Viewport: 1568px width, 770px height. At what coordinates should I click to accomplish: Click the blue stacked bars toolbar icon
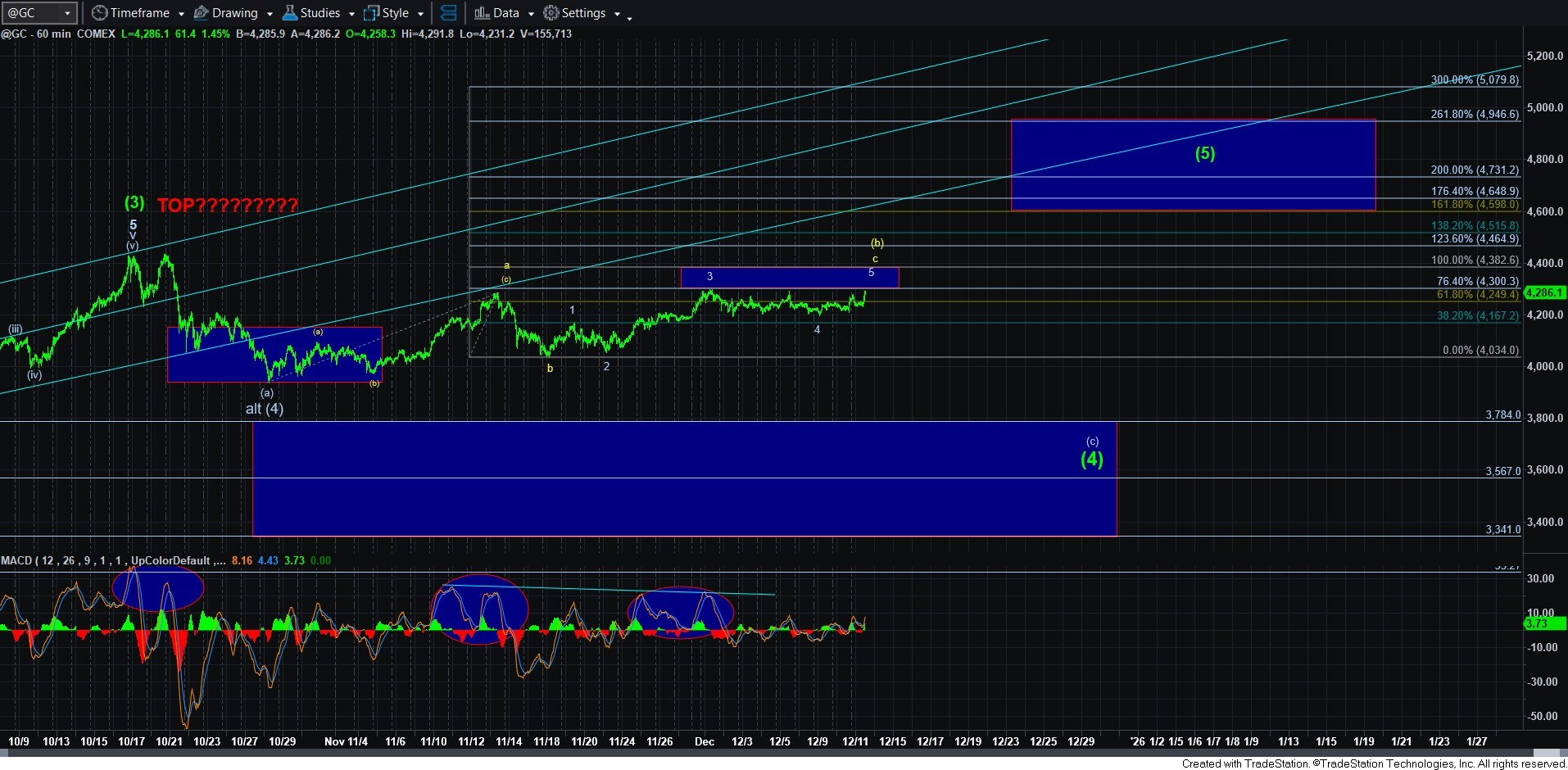[x=448, y=13]
